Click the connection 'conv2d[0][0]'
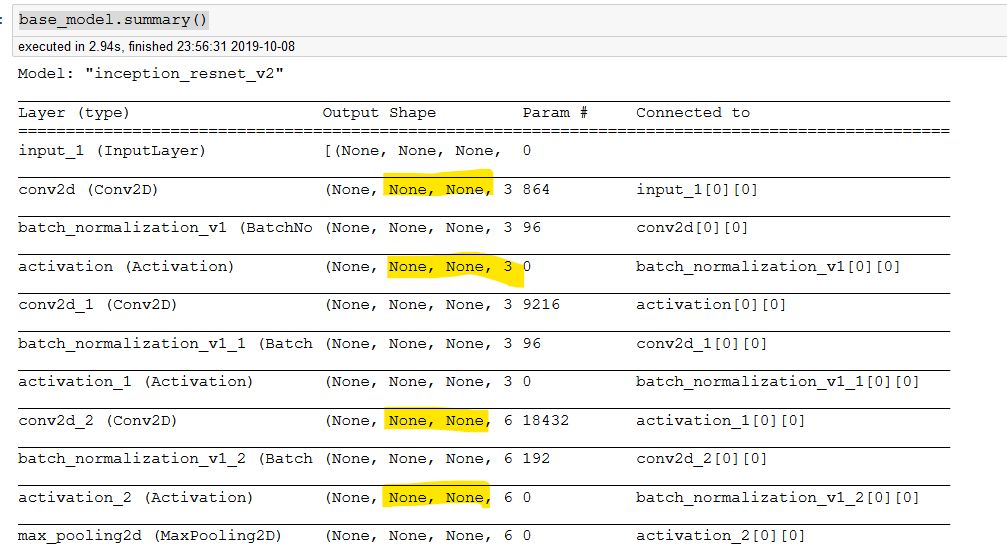 click(x=692, y=228)
